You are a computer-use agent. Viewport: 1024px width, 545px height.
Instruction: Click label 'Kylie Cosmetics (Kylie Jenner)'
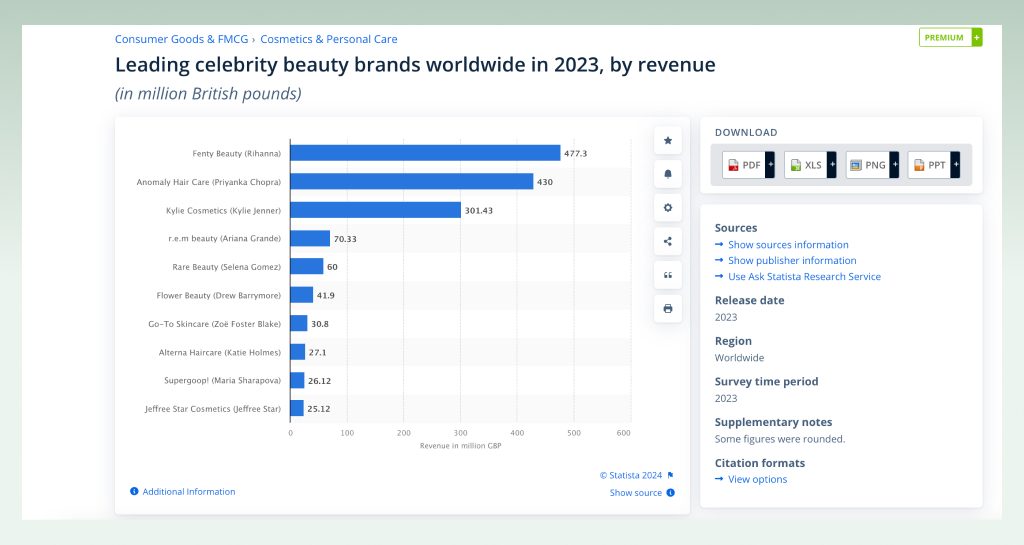click(223, 211)
